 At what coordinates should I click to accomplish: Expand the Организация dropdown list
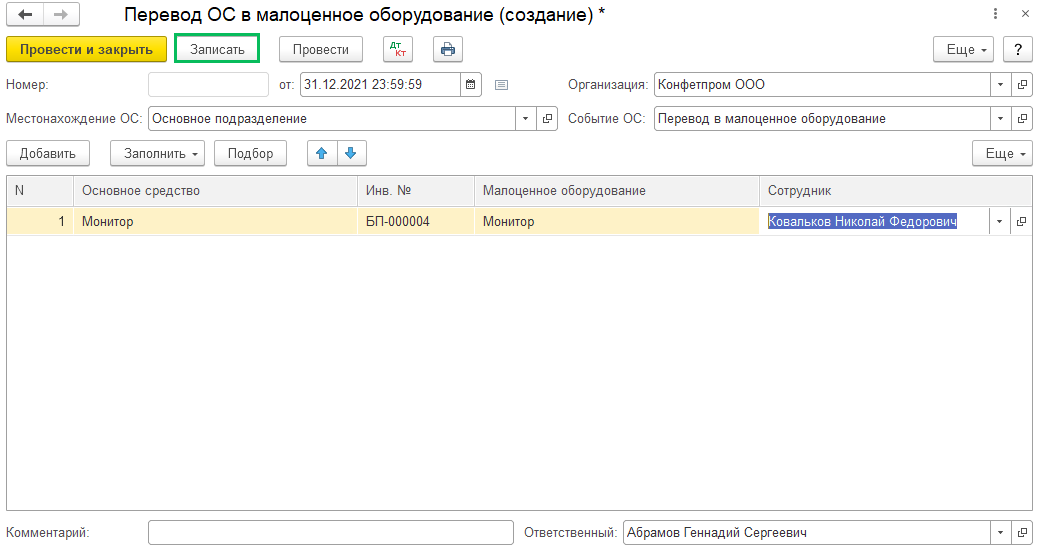coord(1000,85)
